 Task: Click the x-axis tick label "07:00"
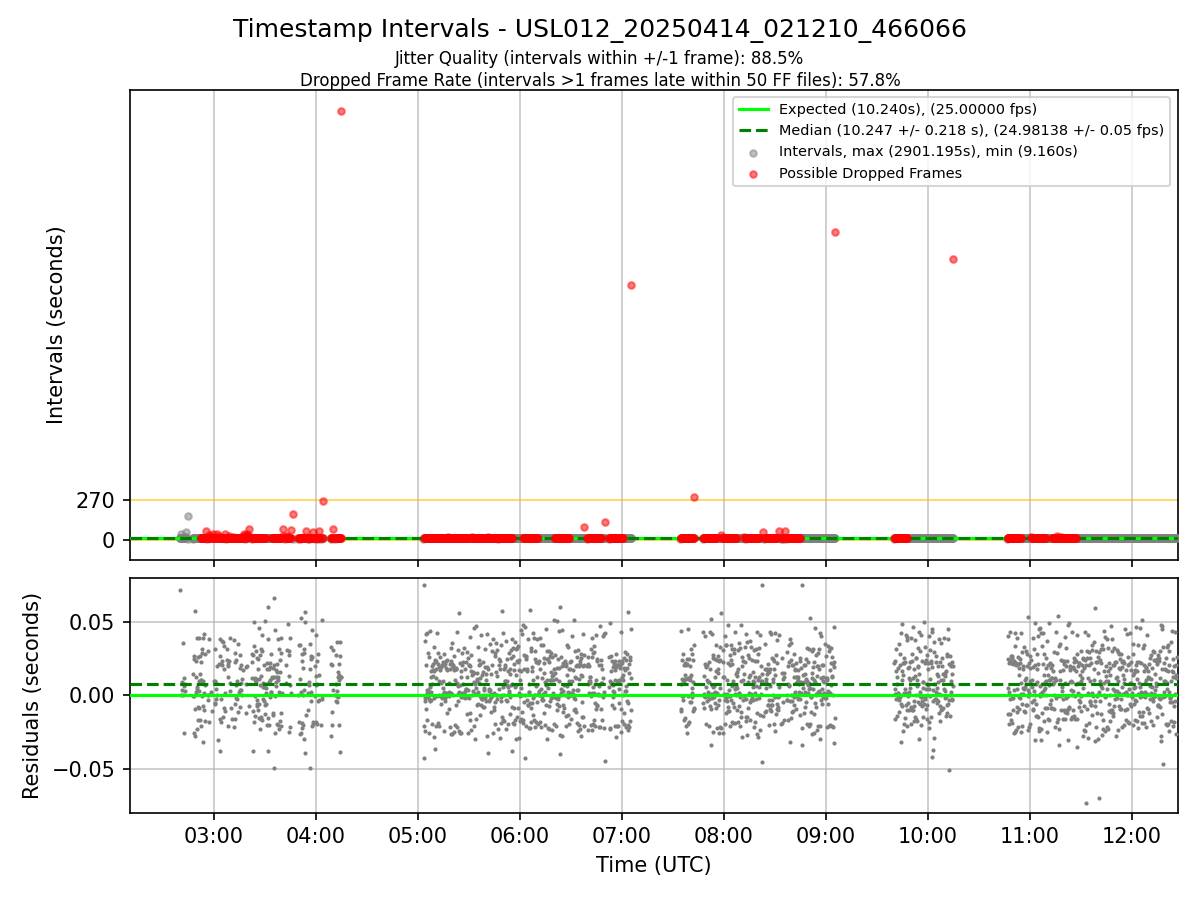[x=622, y=835]
